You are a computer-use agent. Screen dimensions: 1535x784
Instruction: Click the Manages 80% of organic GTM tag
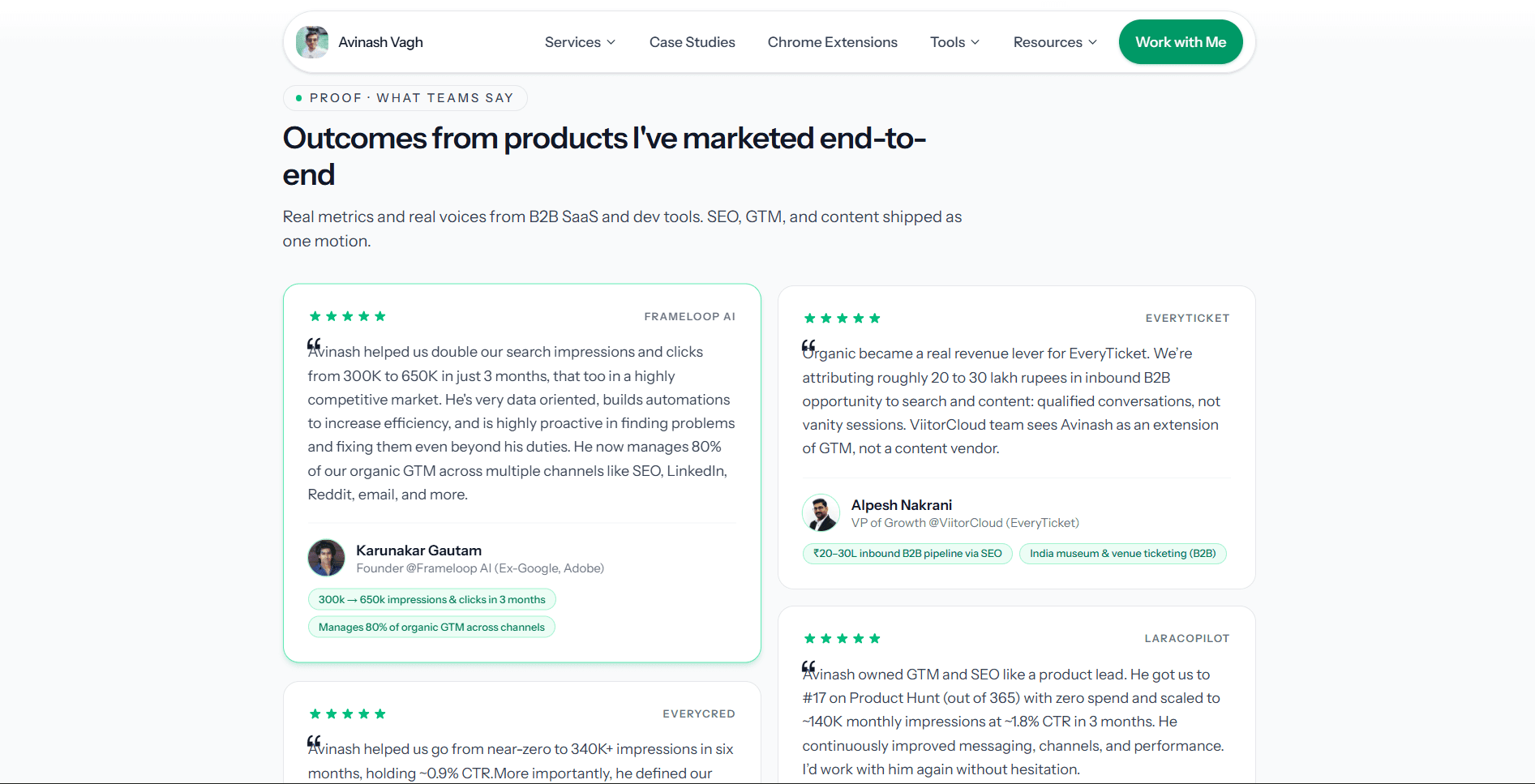coord(431,627)
